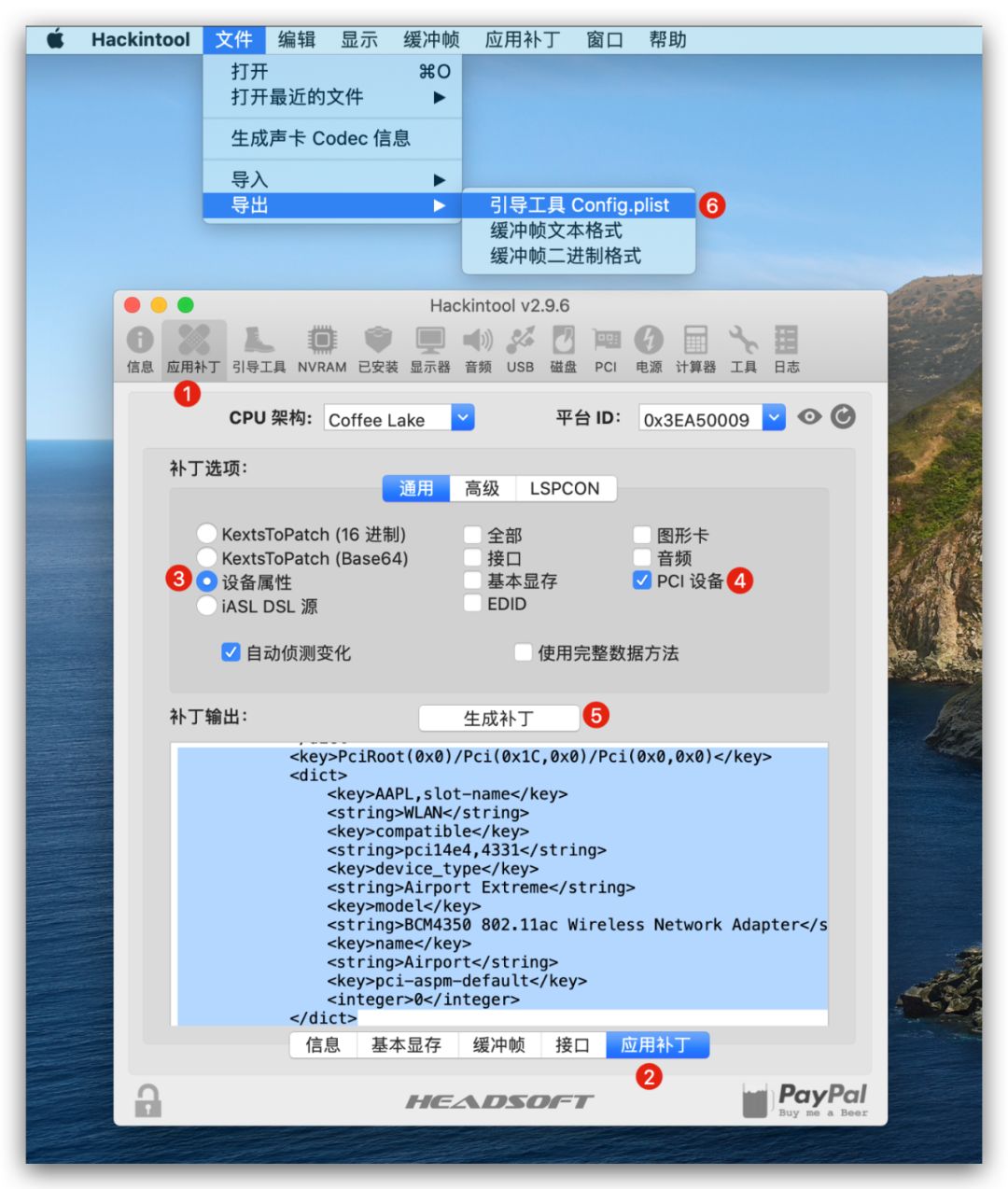Image resolution: width=1008 pixels, height=1189 pixels.
Task: Open the 编辑 menu
Action: pos(297,39)
